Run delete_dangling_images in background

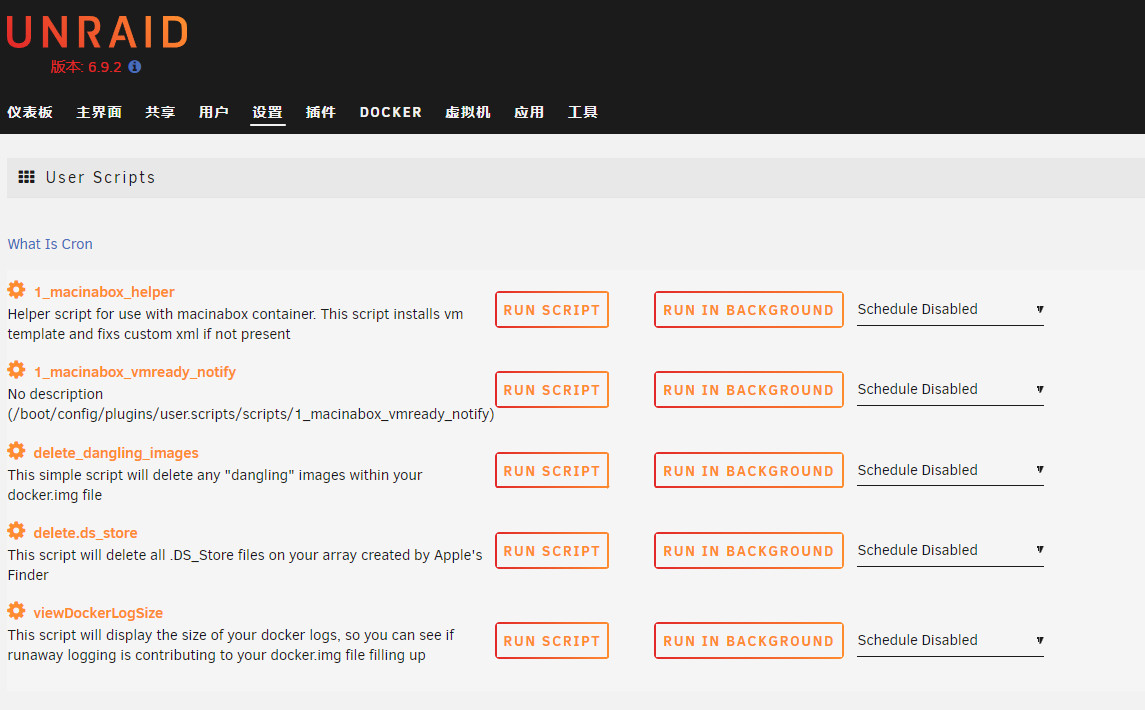(749, 471)
